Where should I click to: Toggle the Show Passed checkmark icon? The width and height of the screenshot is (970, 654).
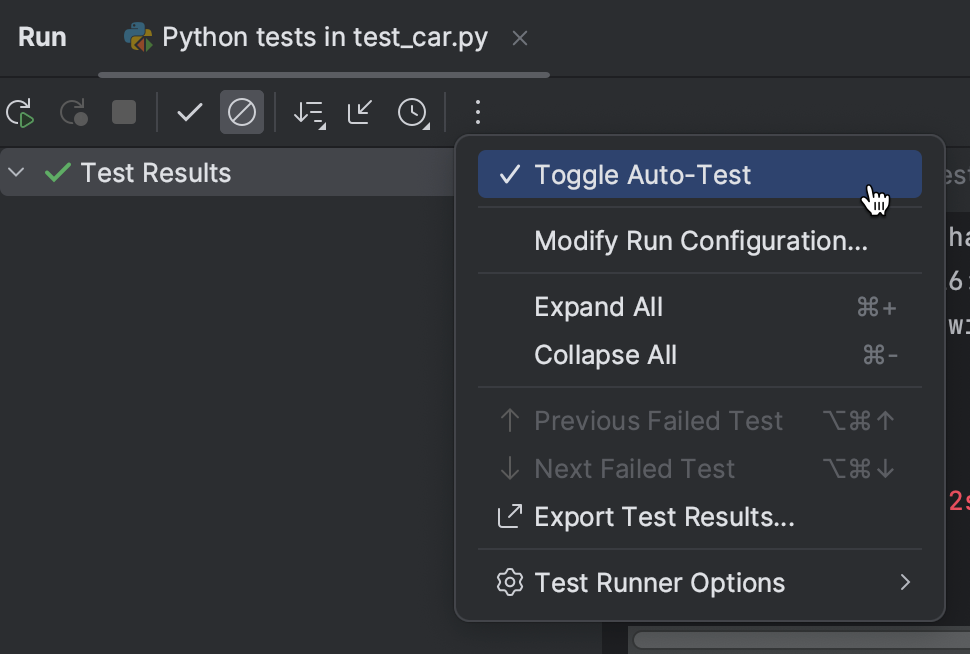click(x=189, y=112)
